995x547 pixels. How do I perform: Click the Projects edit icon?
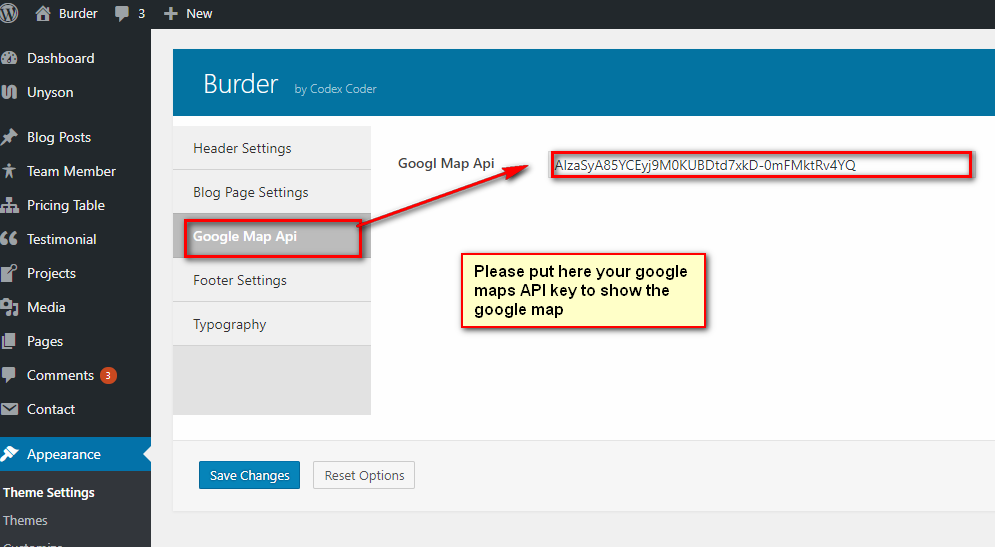click(9, 273)
